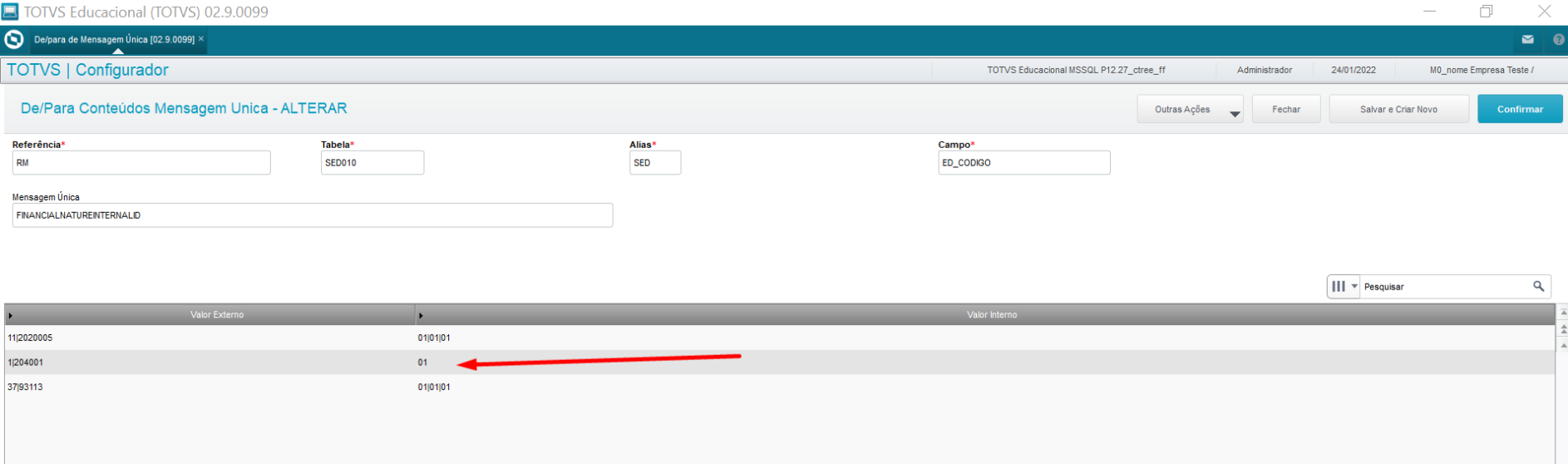Open the mail envelope icon
The width and height of the screenshot is (1568, 464).
click(1527, 40)
